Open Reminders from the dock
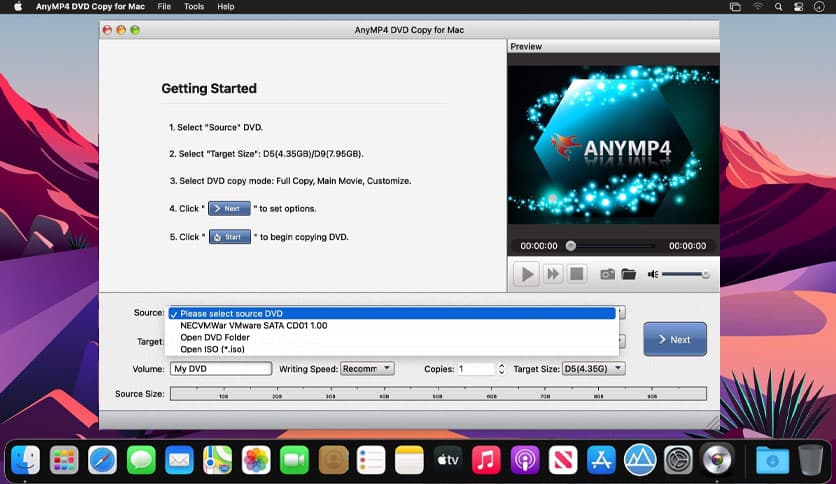836x484 pixels. (x=371, y=459)
